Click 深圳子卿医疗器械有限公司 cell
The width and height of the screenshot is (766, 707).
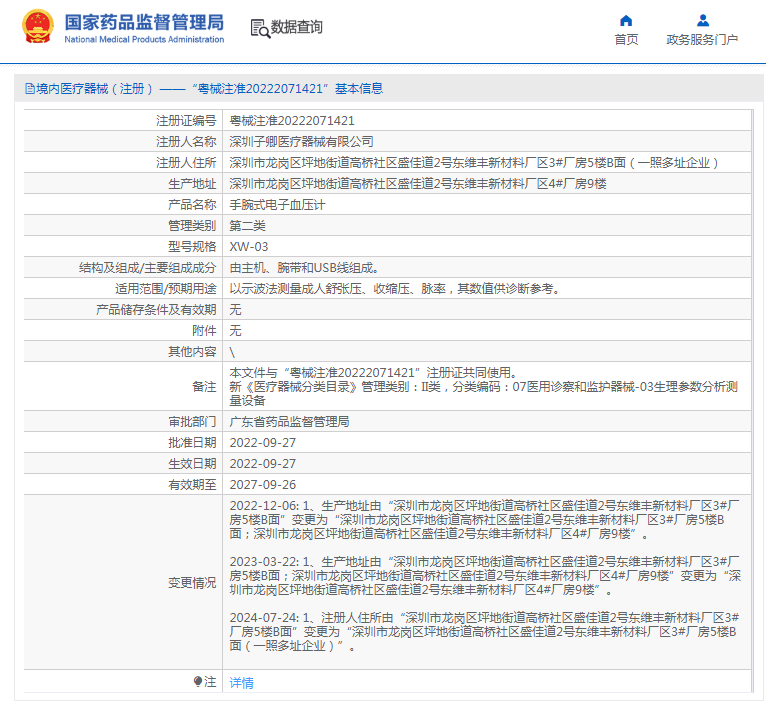(301, 142)
